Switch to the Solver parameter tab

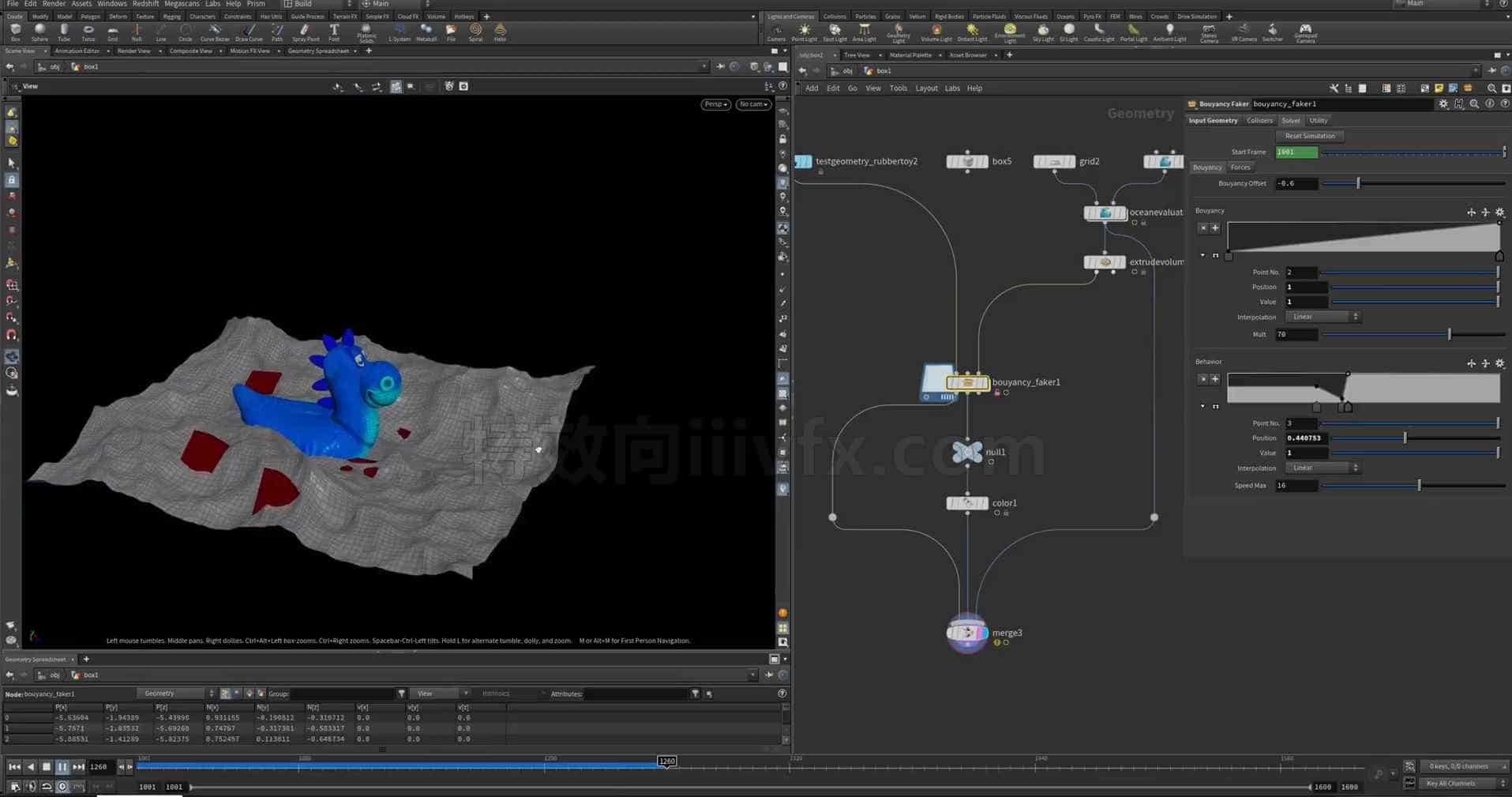pos(1291,121)
